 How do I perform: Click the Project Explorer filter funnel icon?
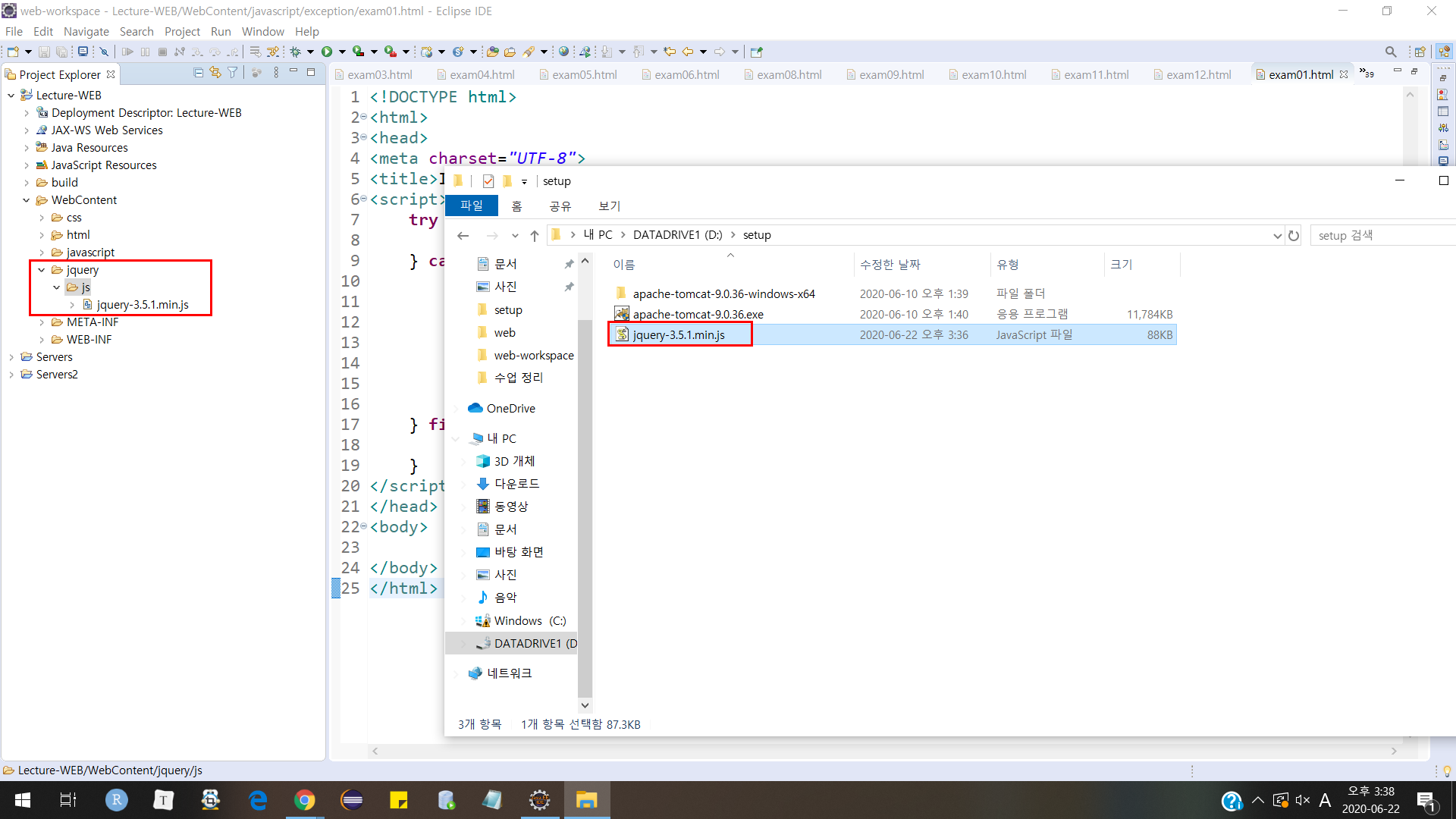pos(233,73)
